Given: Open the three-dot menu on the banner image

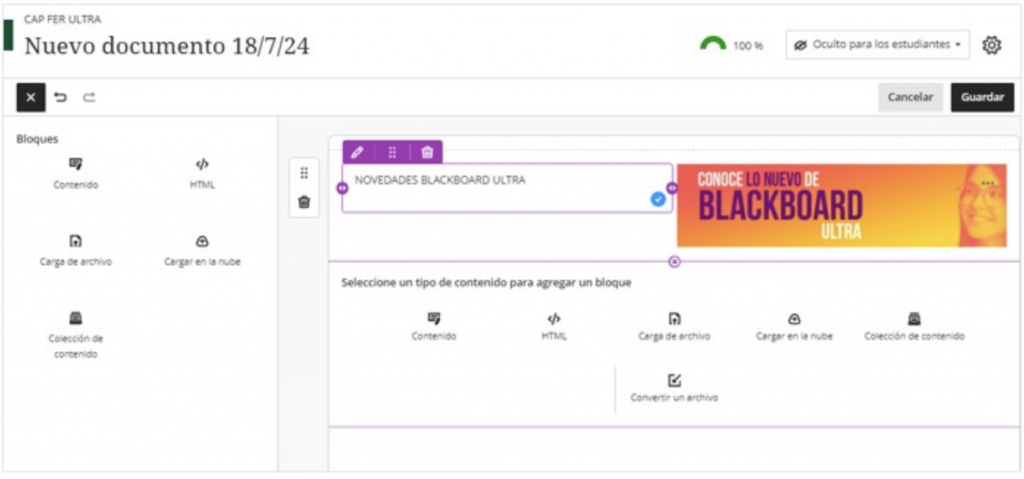Looking at the screenshot, I should [987, 183].
